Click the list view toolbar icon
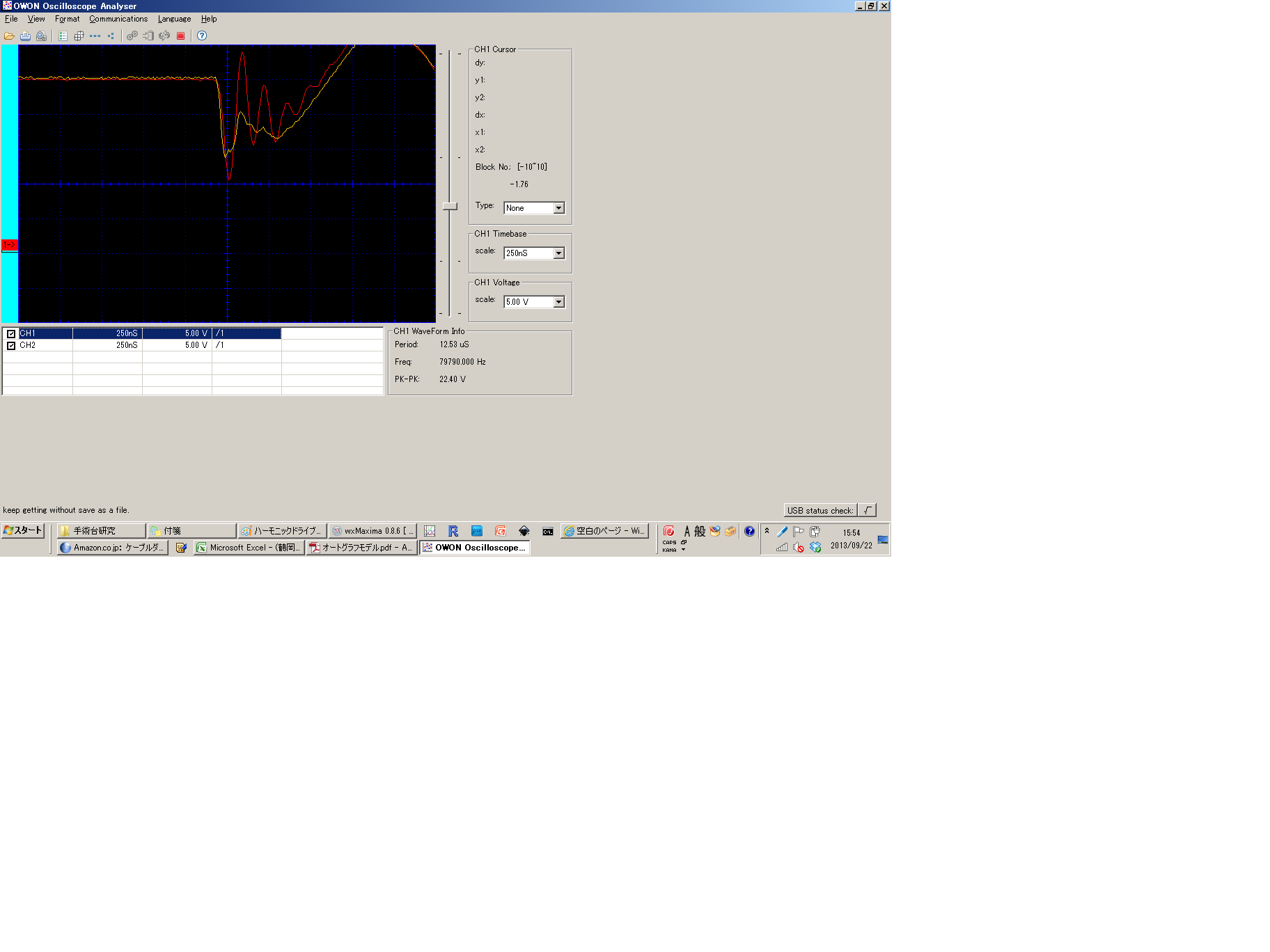The height and width of the screenshot is (952, 1270). pos(63,35)
